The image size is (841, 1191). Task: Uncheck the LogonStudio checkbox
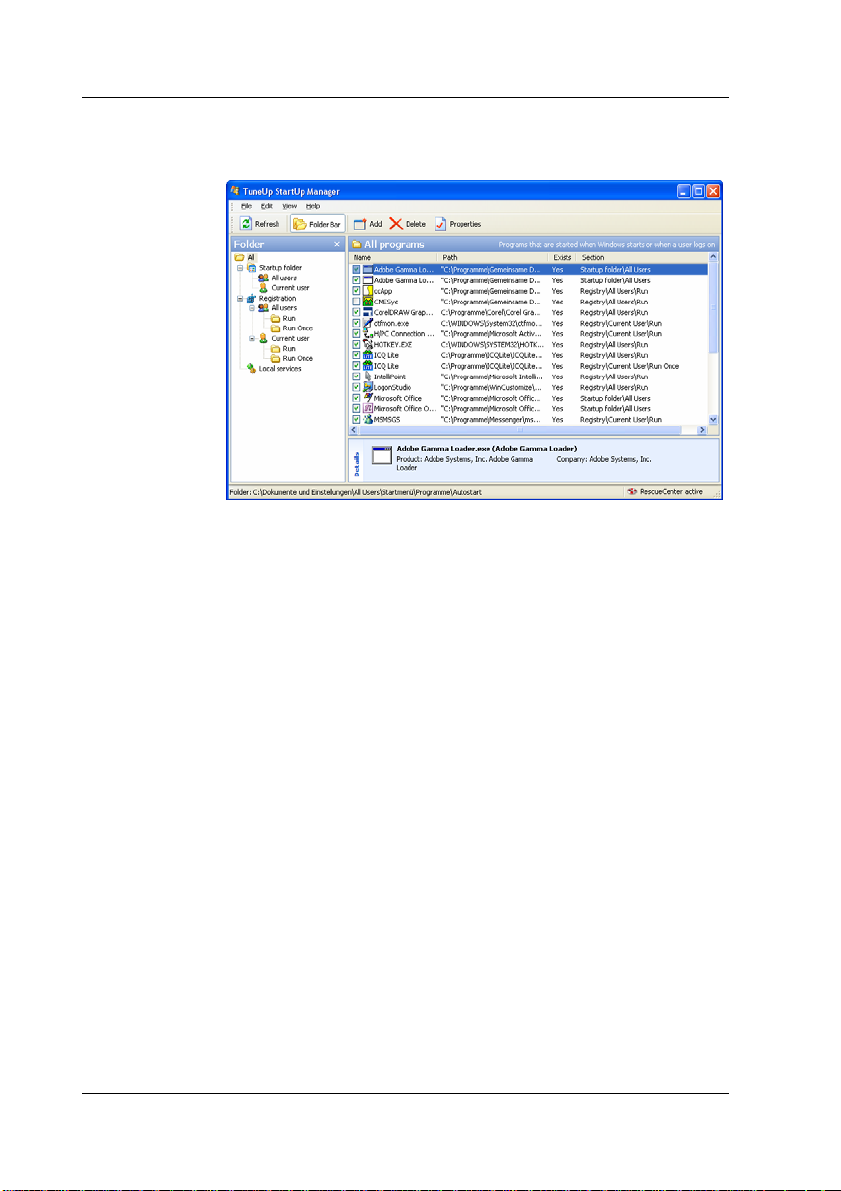[x=356, y=387]
